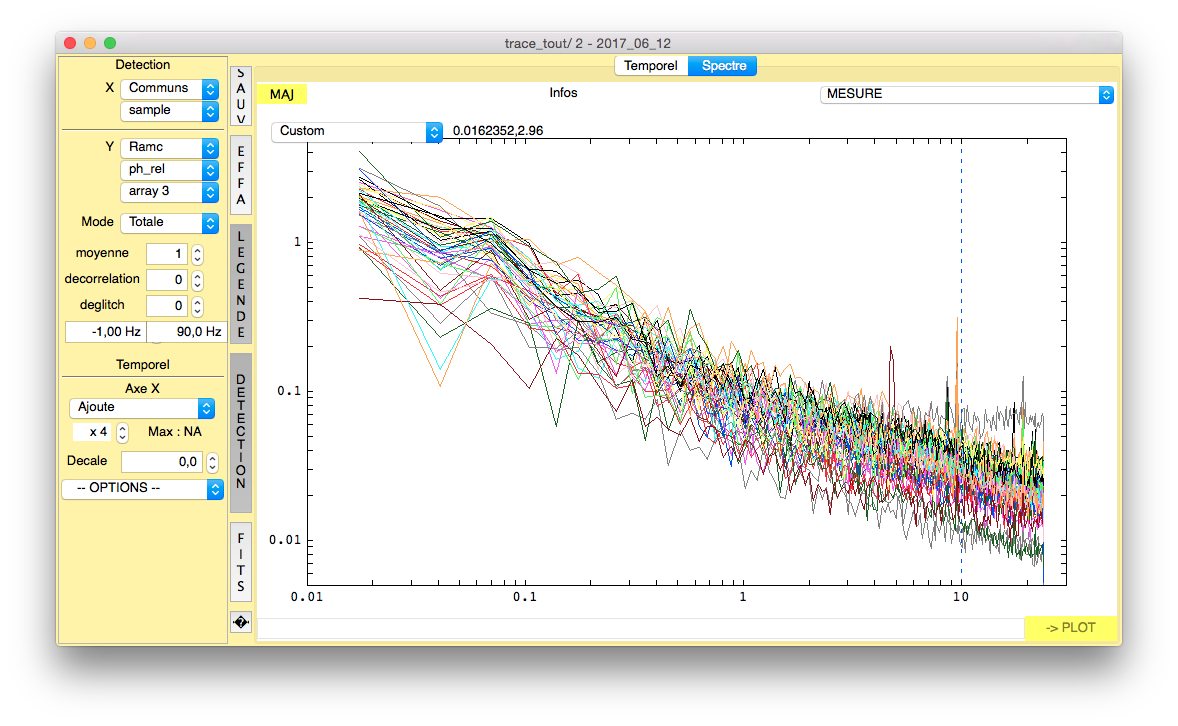Viewport: 1178px width, 726px height.
Task: Open the -- OPTIONS -- dropdown
Action: pyautogui.click(x=142, y=489)
